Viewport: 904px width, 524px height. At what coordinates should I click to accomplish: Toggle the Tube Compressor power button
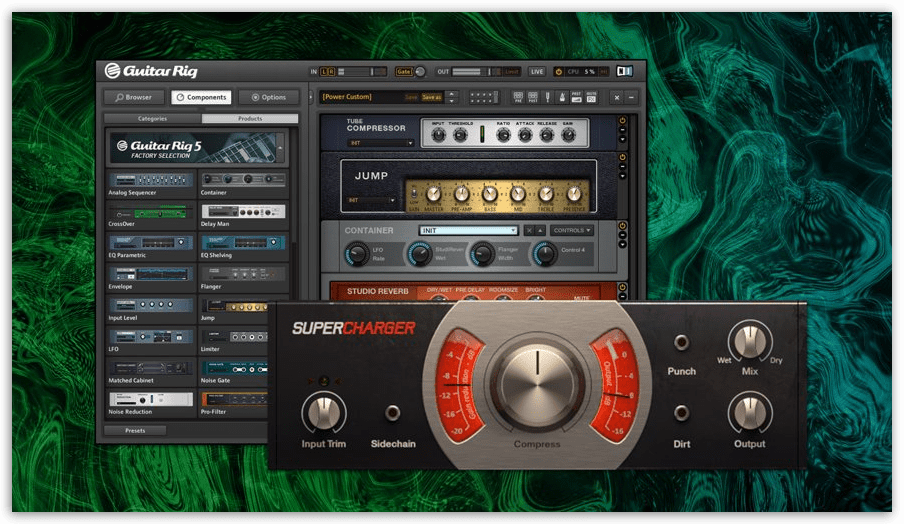623,120
